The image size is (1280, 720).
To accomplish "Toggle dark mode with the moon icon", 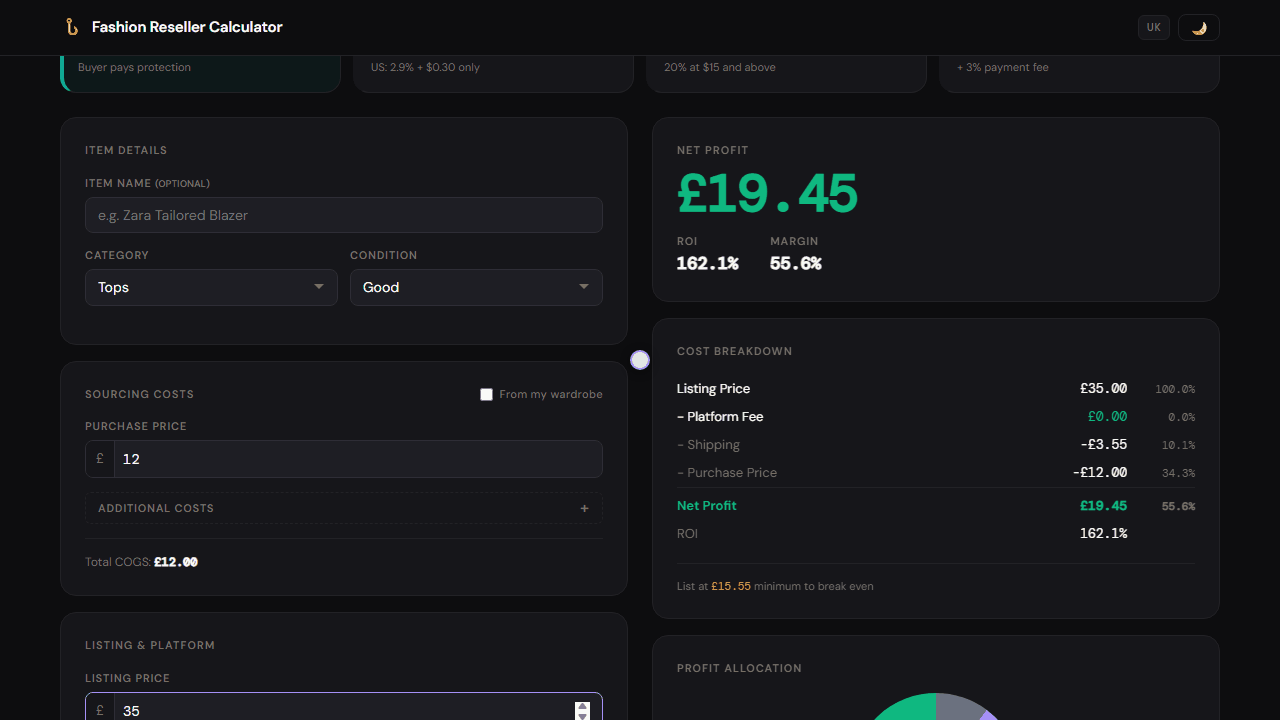I will click(x=1199, y=27).
